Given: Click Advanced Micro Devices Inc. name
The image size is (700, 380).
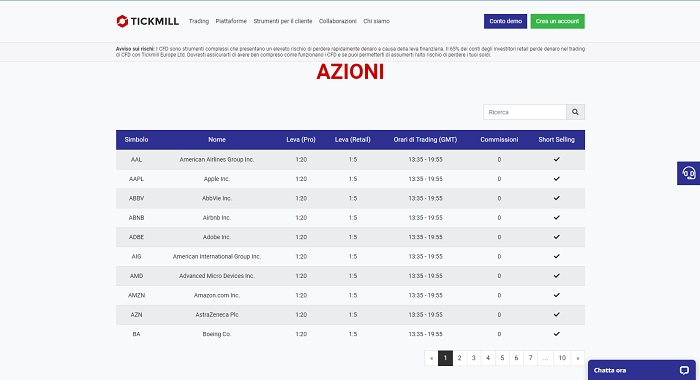Looking at the screenshot, I should [217, 276].
